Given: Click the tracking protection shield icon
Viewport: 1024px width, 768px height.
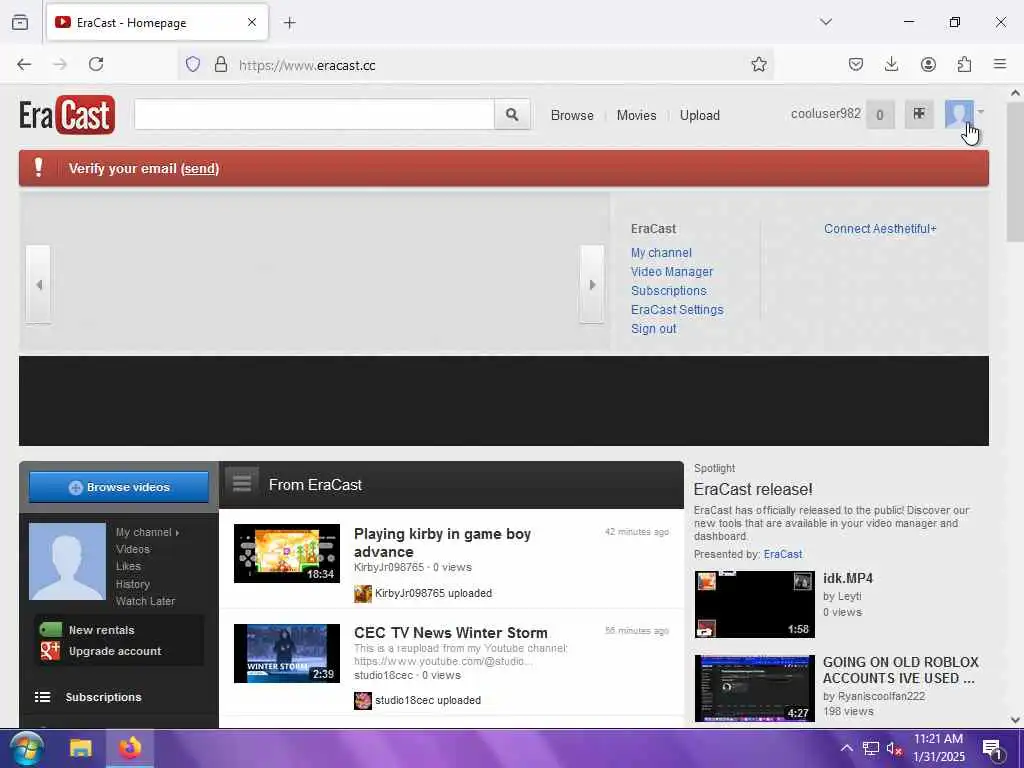Looking at the screenshot, I should tap(193, 65).
